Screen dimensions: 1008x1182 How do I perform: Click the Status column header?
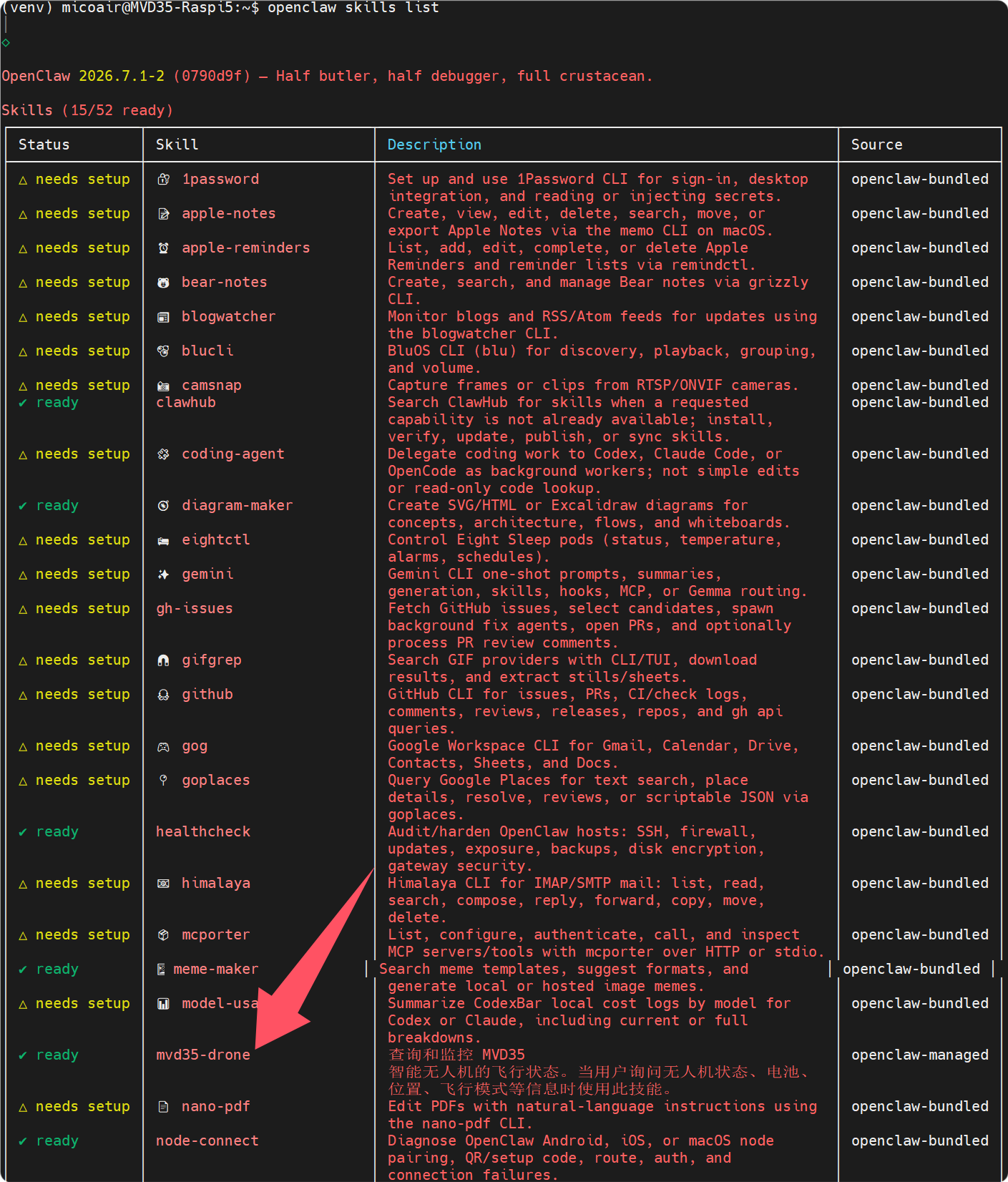pyautogui.click(x=44, y=145)
